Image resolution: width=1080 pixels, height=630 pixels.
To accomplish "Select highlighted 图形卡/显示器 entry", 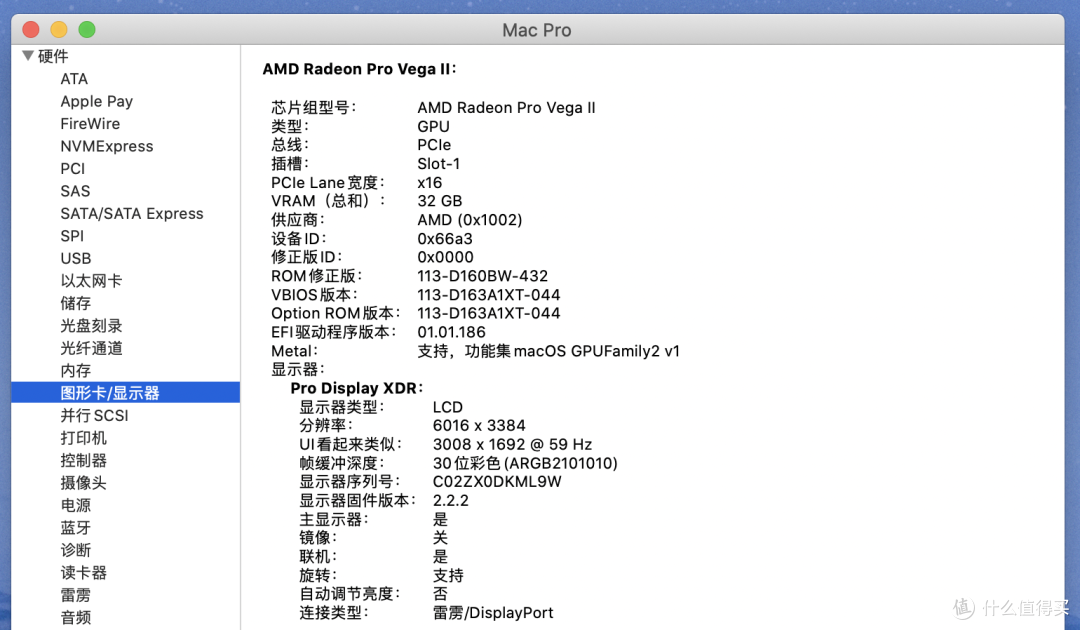I will (x=125, y=392).
